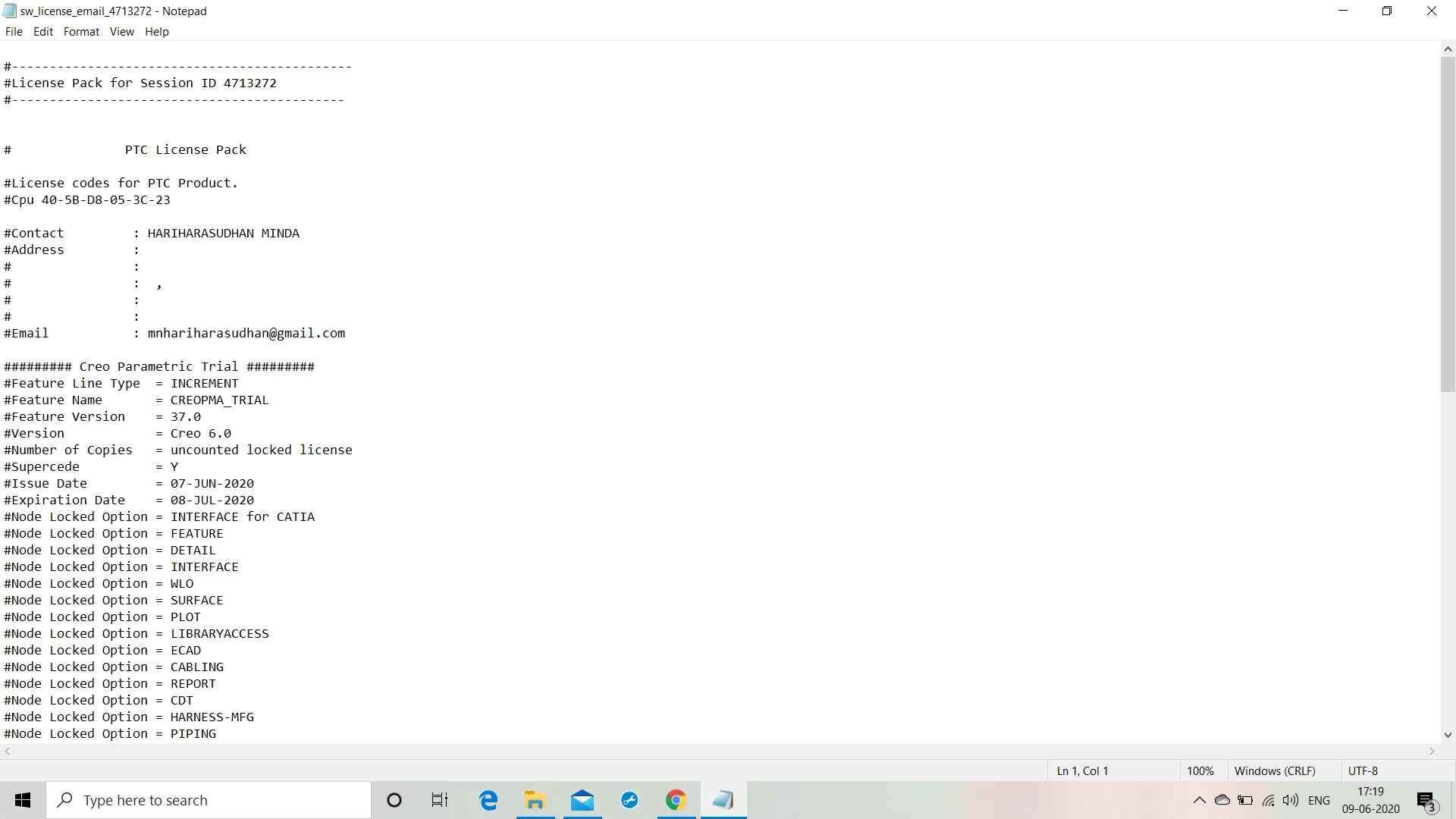This screenshot has height=819, width=1456.
Task: Switch to Google Chrome on taskbar
Action: [676, 800]
